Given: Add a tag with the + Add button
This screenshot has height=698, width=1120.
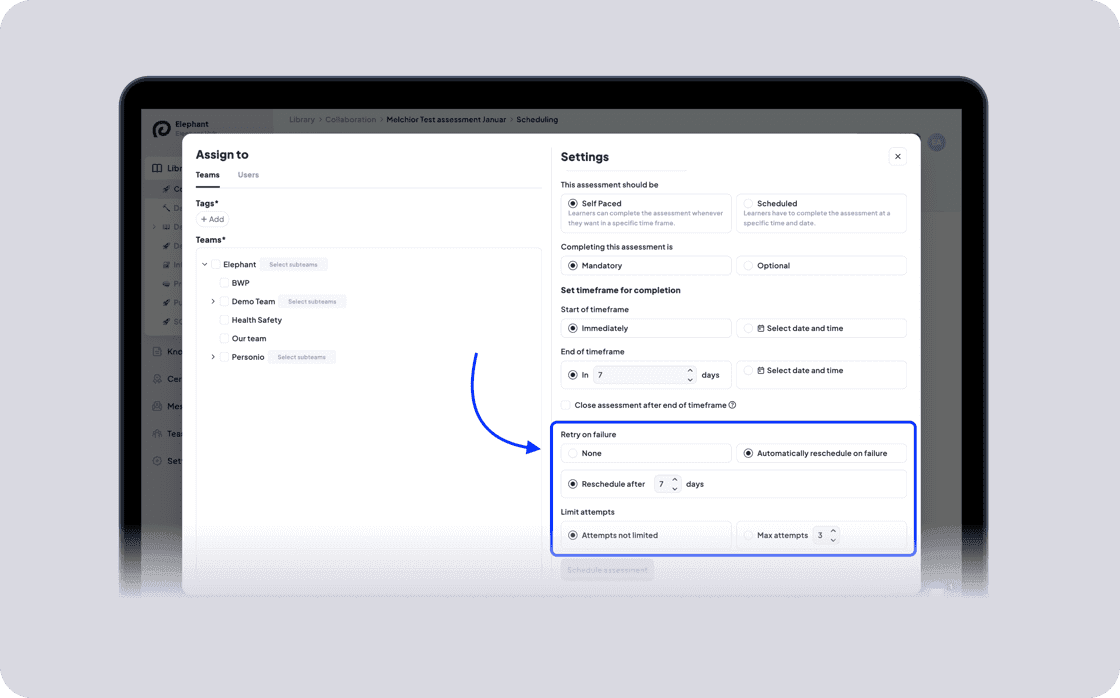Looking at the screenshot, I should [x=212, y=219].
